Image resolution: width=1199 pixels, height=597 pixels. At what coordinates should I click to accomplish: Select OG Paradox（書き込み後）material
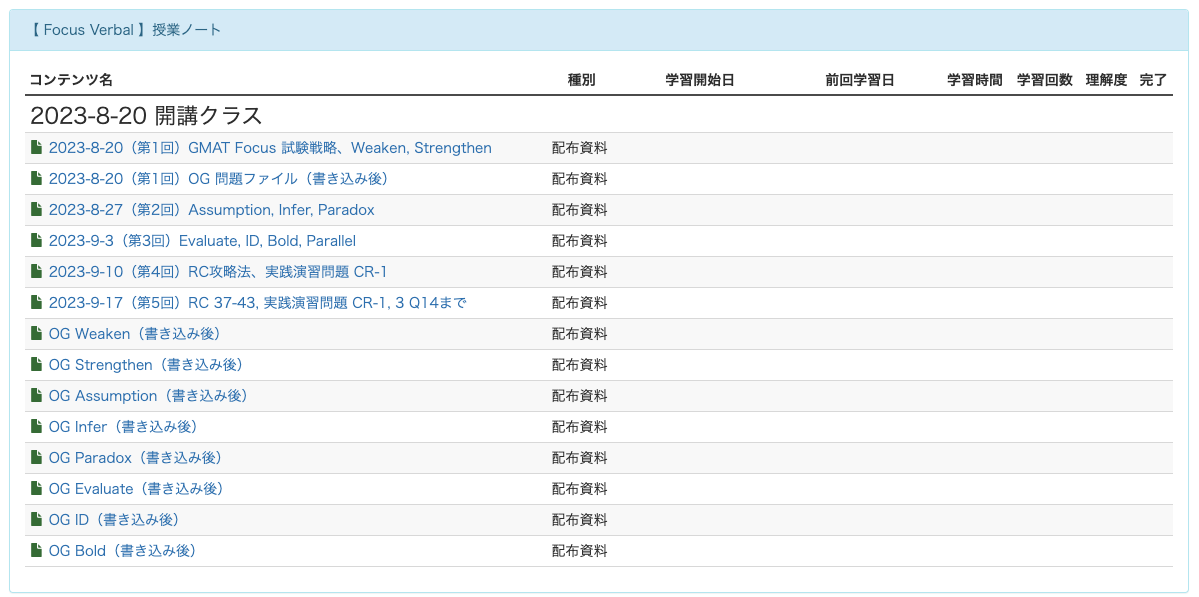(x=135, y=458)
